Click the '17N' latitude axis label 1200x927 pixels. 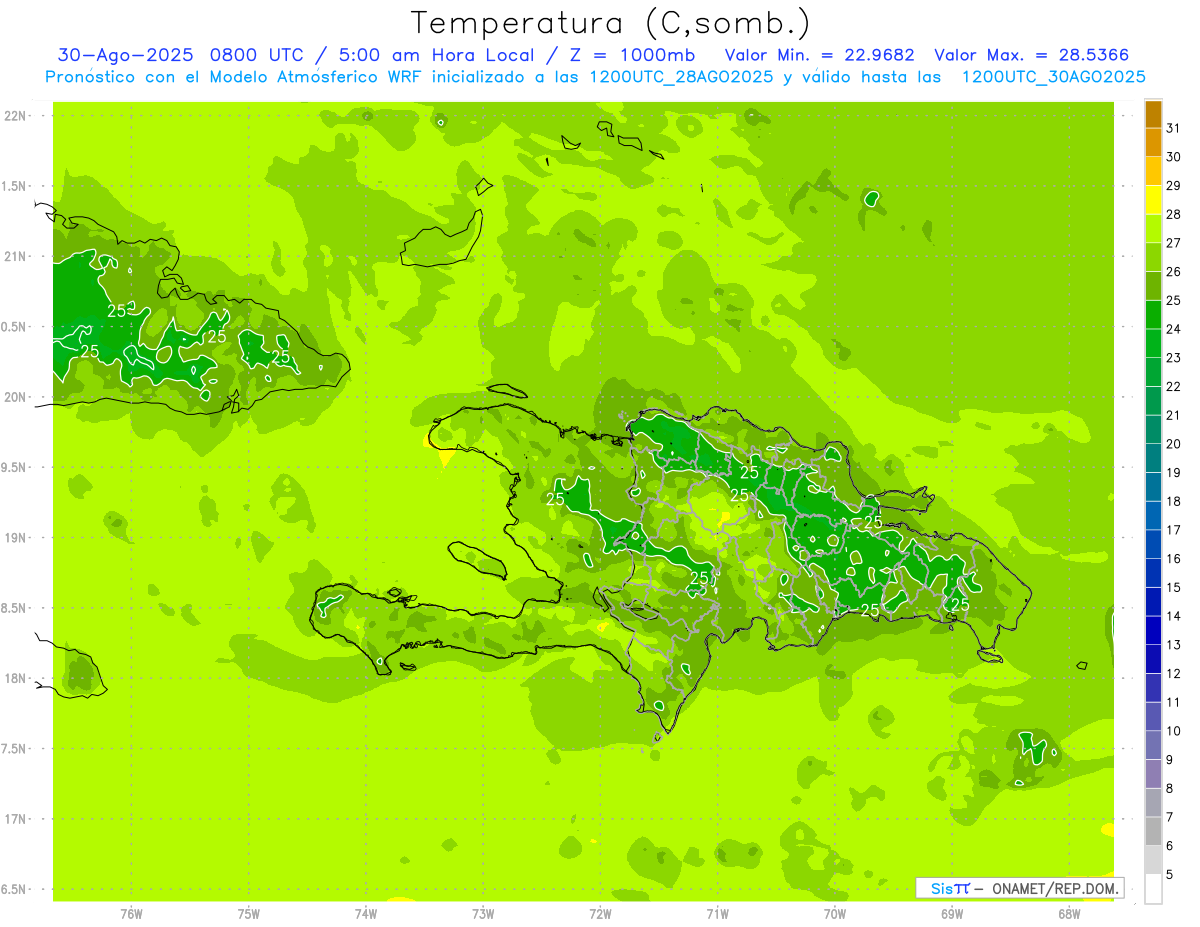pos(17,819)
